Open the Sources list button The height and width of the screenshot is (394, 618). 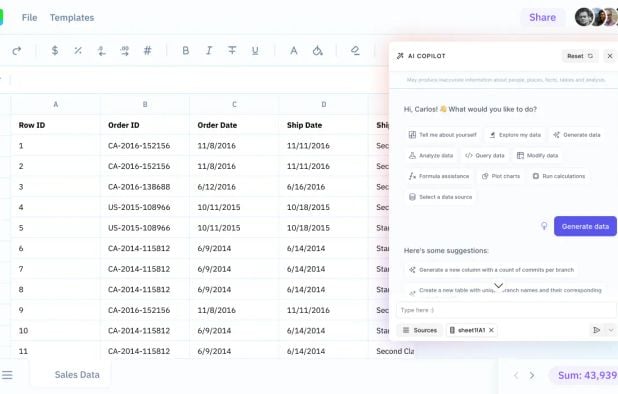tap(420, 330)
